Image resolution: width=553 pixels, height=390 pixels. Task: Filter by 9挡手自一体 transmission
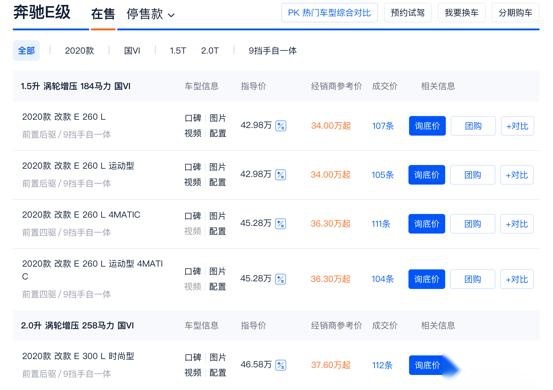pos(272,51)
